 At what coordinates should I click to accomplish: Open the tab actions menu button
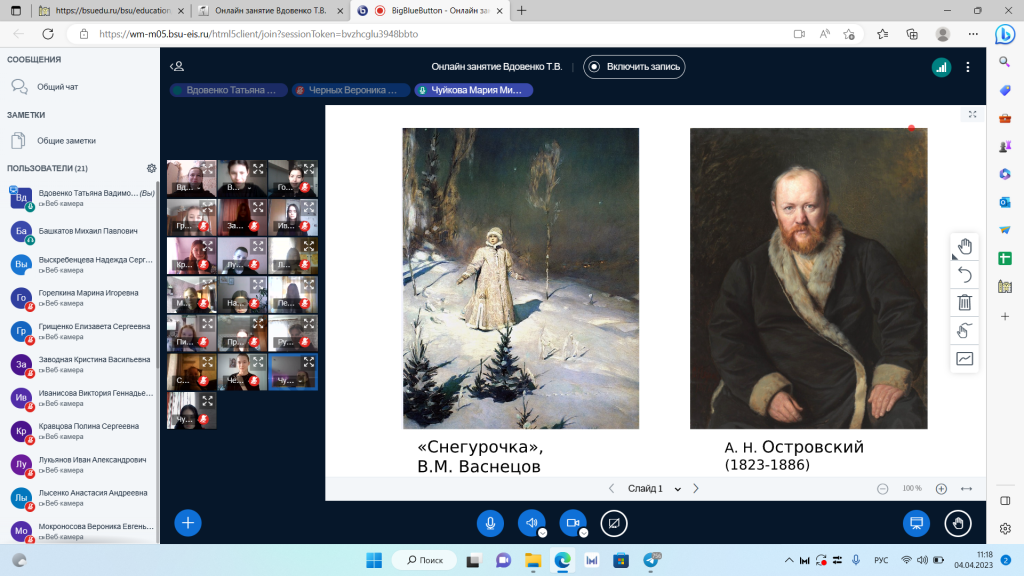coord(16,10)
